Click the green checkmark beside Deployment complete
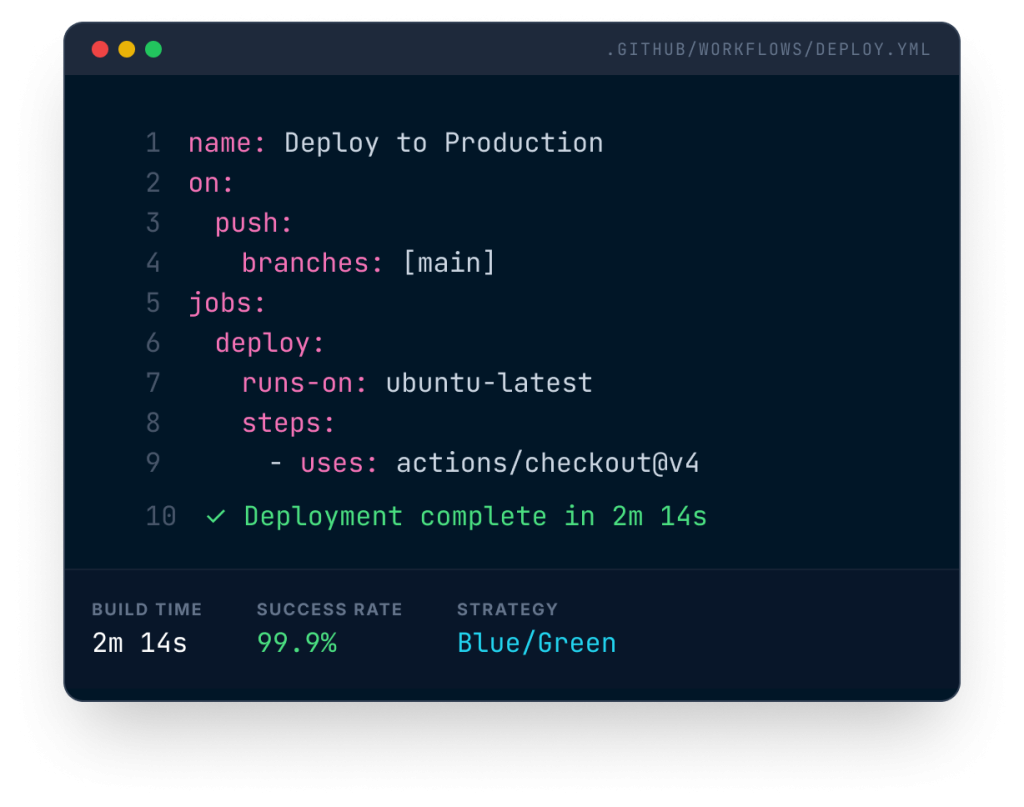The width and height of the screenshot is (1024, 807). point(215,517)
